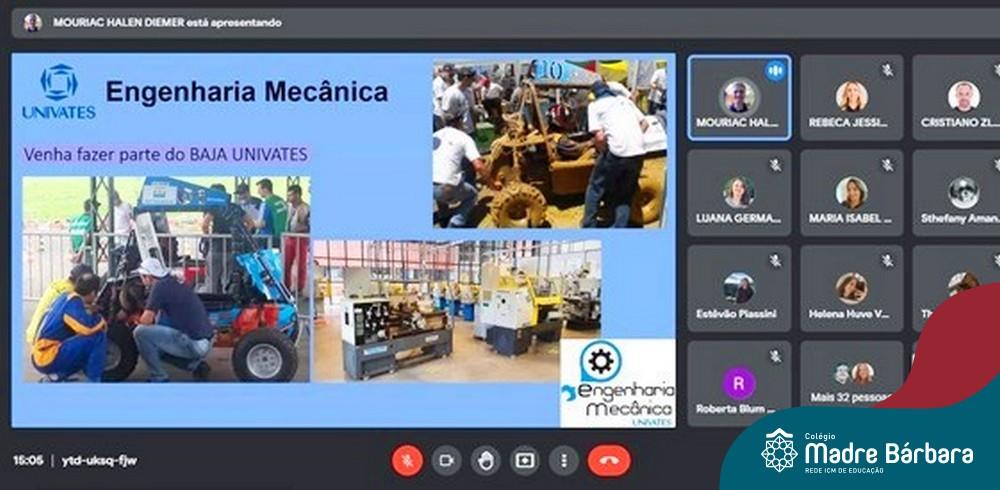
Task: Select CRISTIANO ZI... participant tile
Action: (x=957, y=98)
